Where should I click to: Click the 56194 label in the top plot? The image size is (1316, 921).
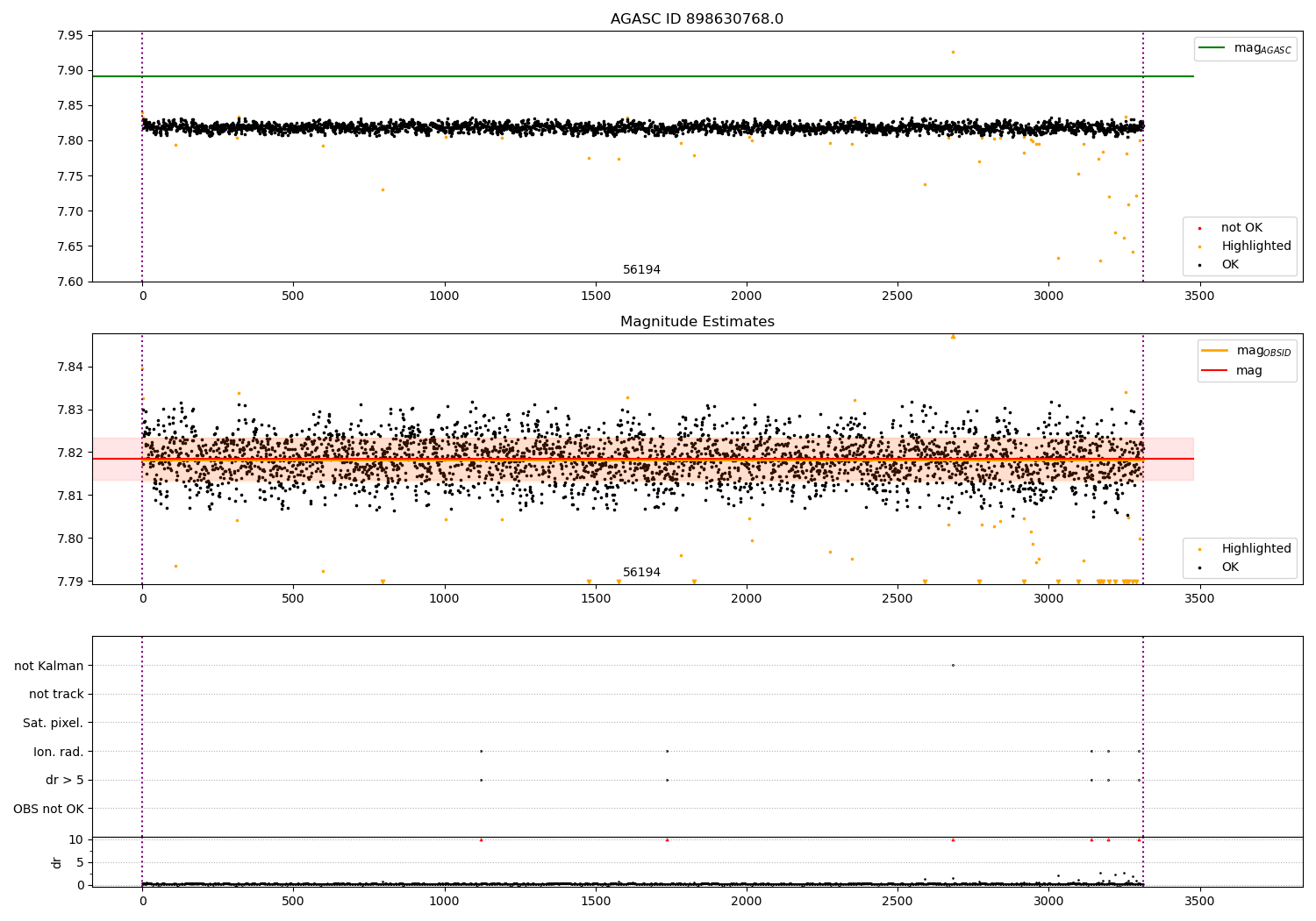tap(641, 270)
